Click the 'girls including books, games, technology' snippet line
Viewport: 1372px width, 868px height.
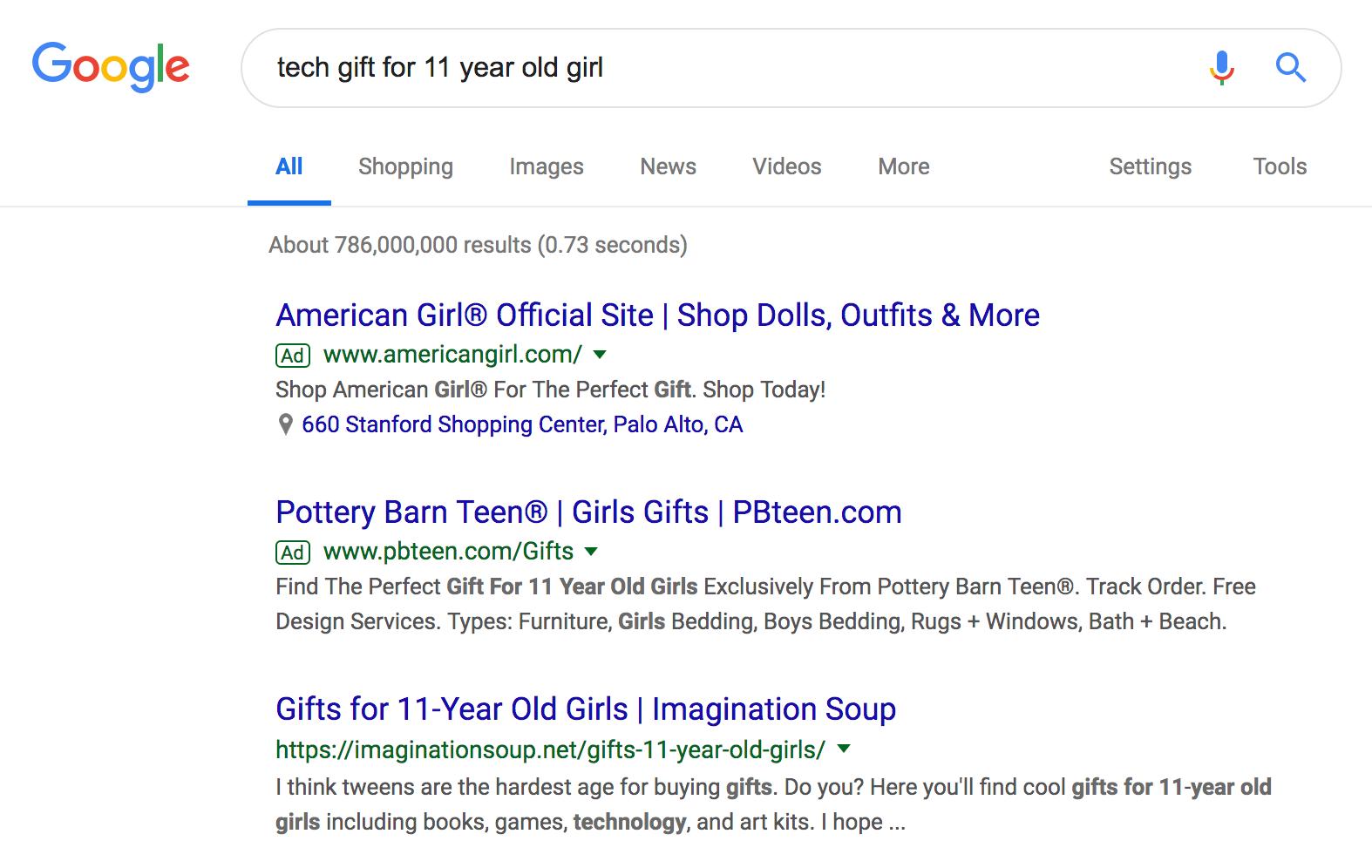click(x=590, y=822)
